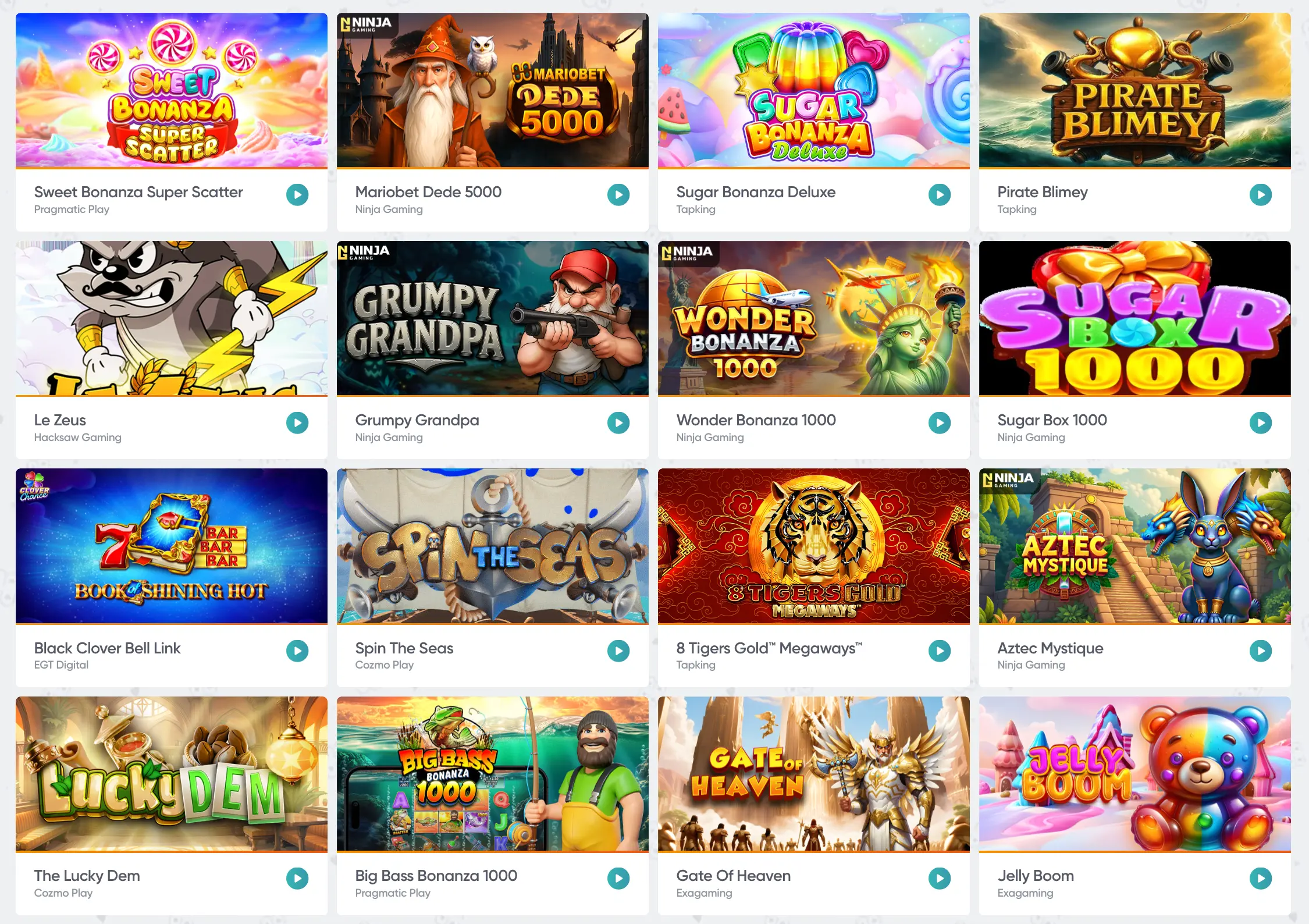Viewport: 1309px width, 924px height.
Task: Click the Pirate Blimey play icon
Action: click(x=1261, y=194)
